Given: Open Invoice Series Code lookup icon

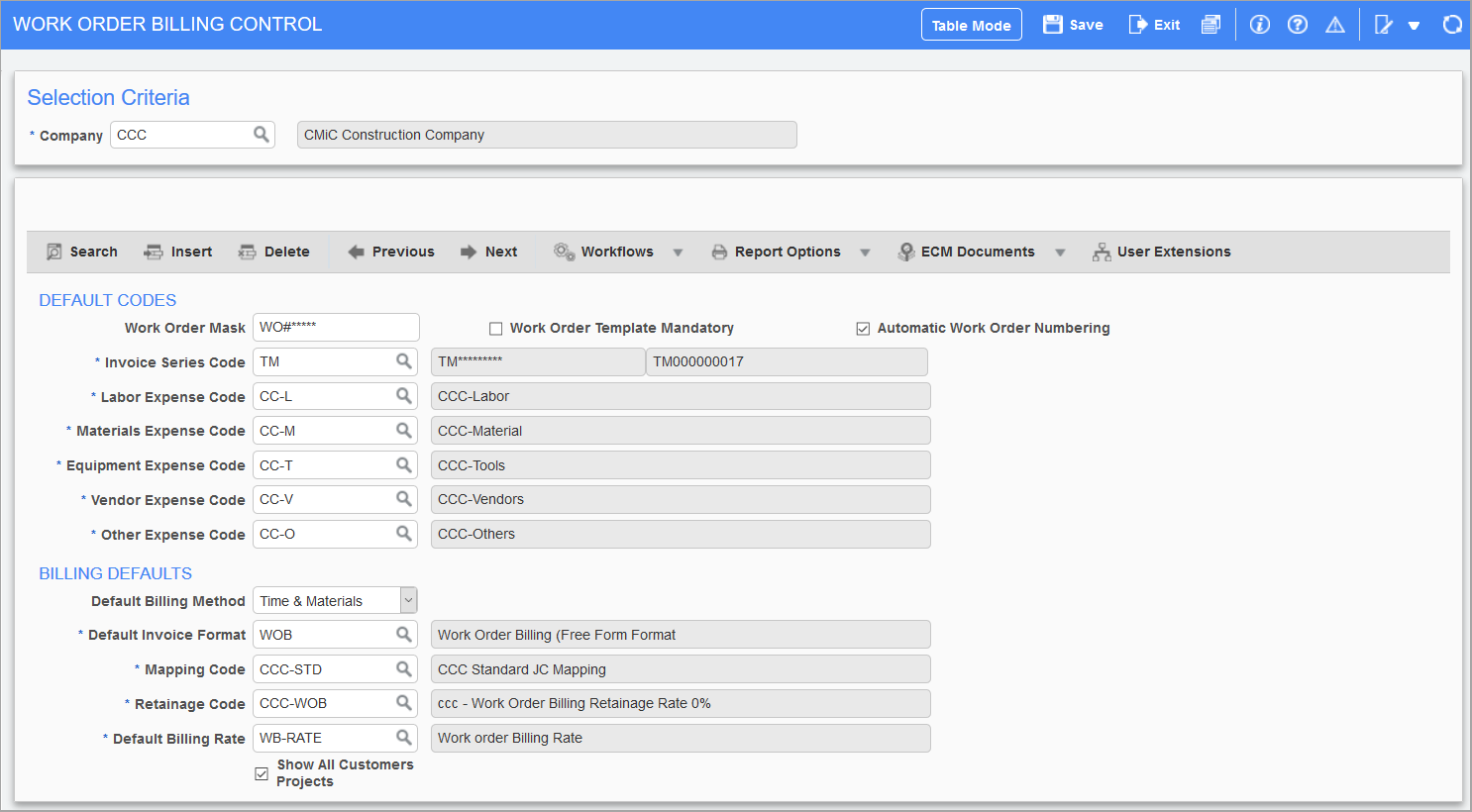Looking at the screenshot, I should click(404, 361).
